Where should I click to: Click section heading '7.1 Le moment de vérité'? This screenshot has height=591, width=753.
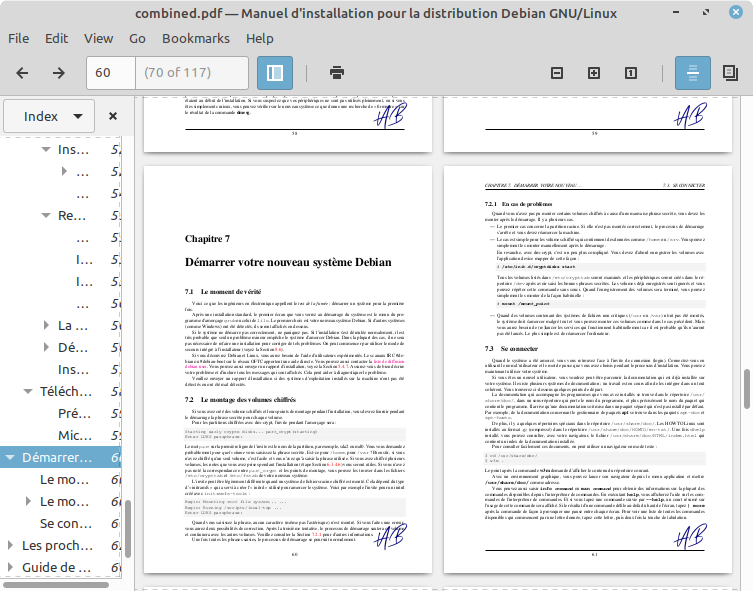pos(223,291)
